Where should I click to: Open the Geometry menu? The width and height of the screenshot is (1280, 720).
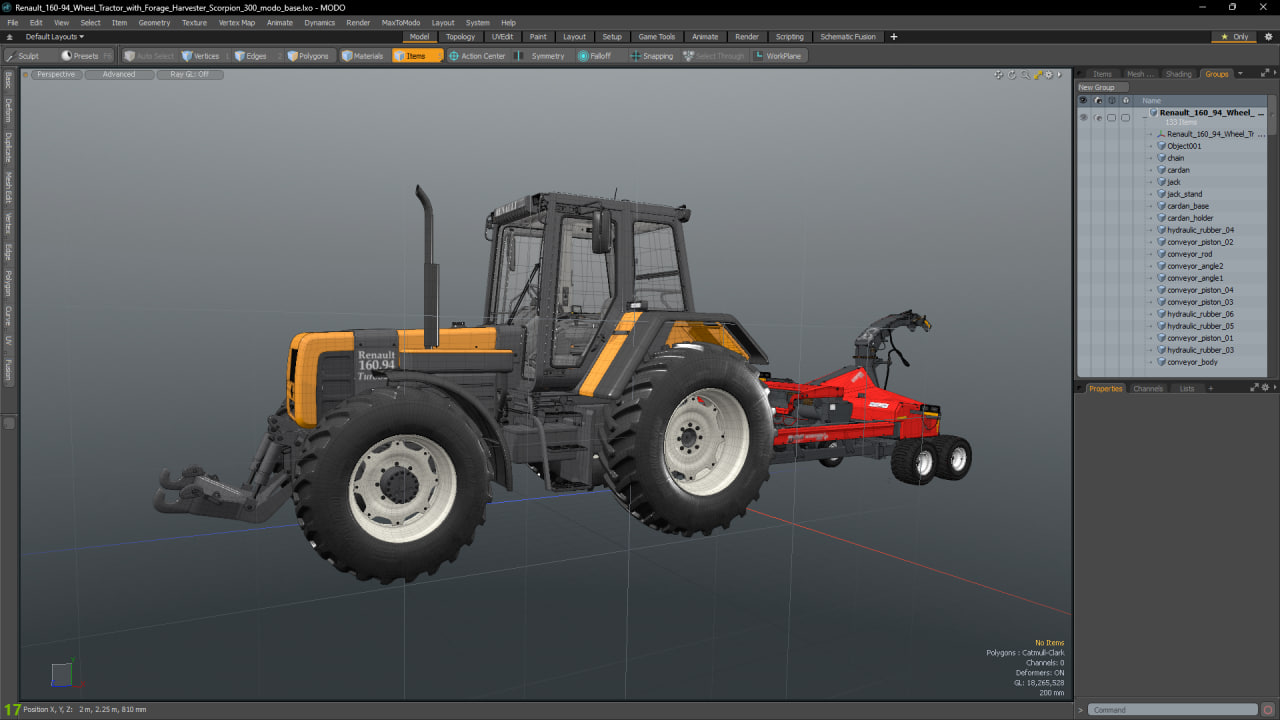(x=154, y=22)
